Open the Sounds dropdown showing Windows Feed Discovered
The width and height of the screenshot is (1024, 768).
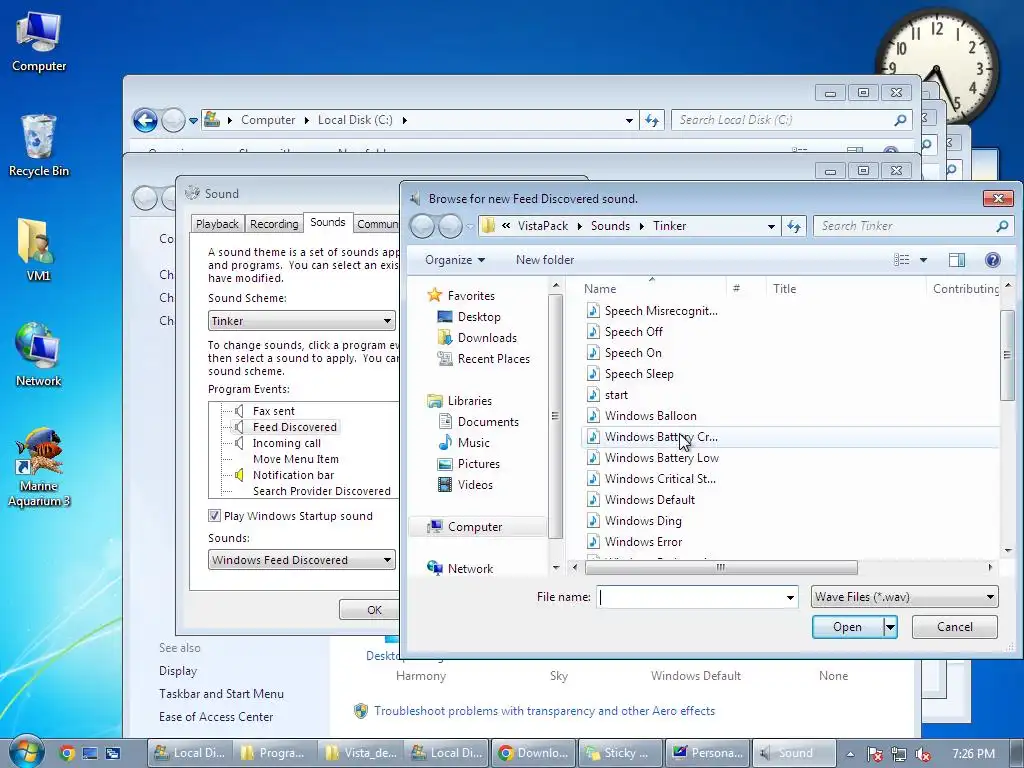point(302,560)
